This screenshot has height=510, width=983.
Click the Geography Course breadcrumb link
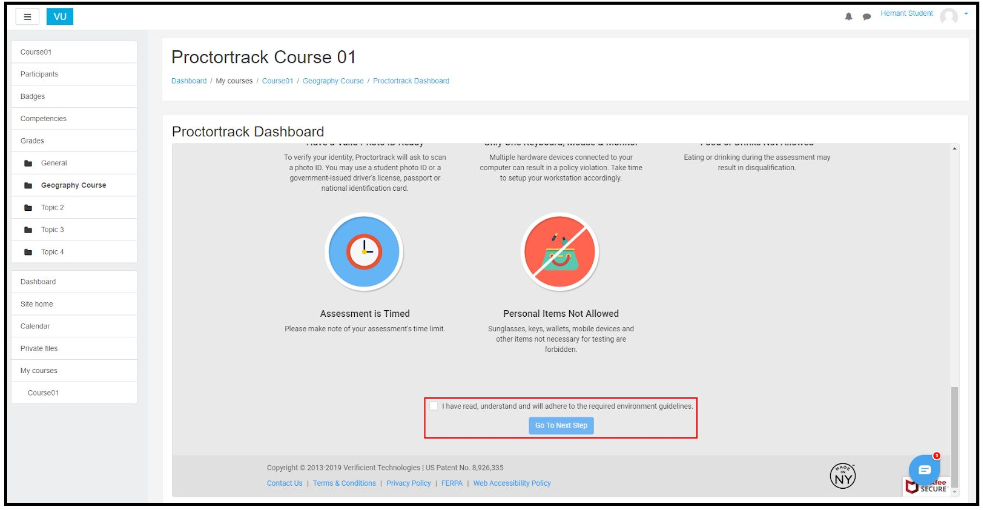click(x=333, y=81)
